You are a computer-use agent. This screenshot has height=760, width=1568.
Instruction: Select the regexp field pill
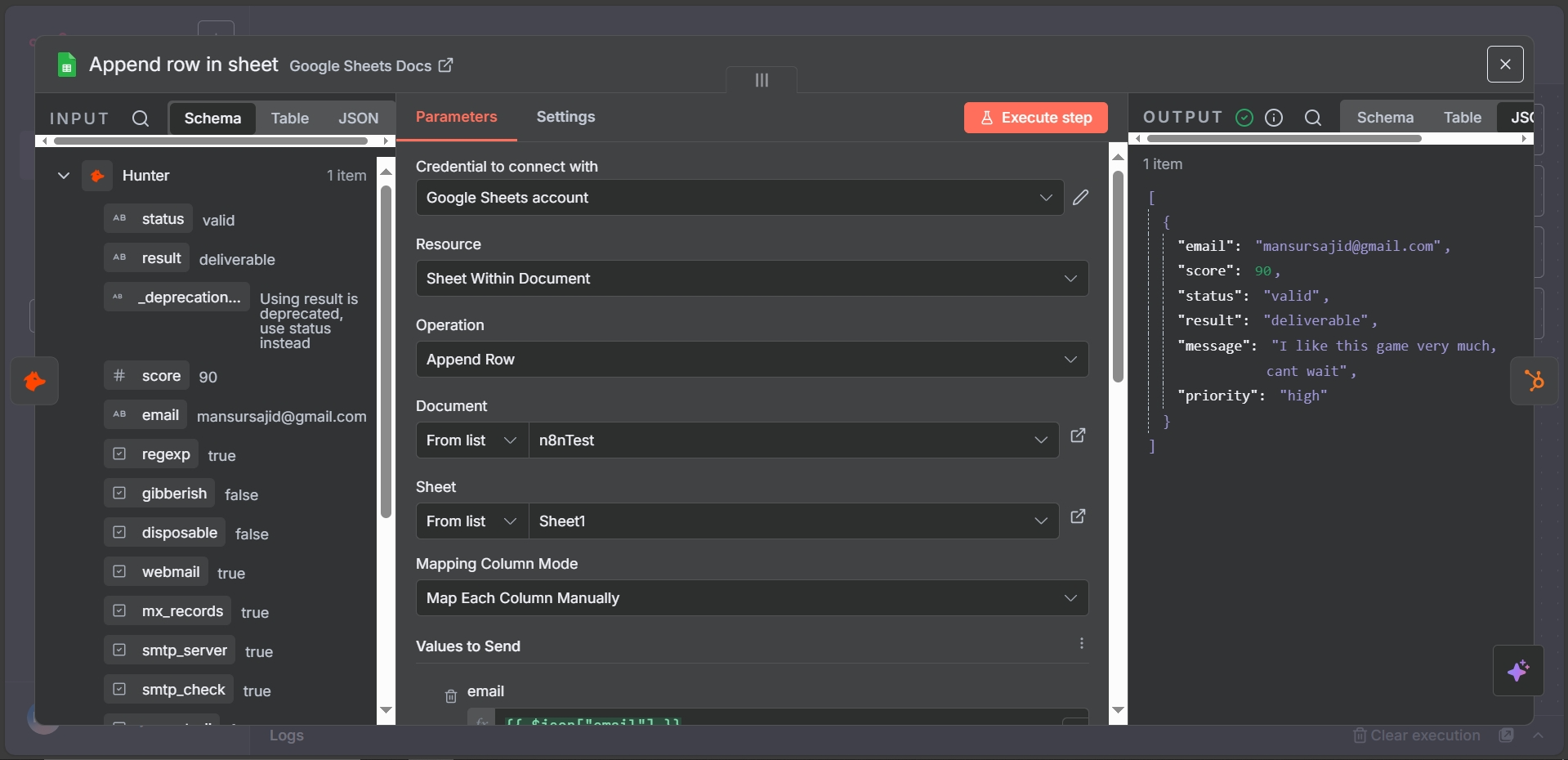point(151,454)
